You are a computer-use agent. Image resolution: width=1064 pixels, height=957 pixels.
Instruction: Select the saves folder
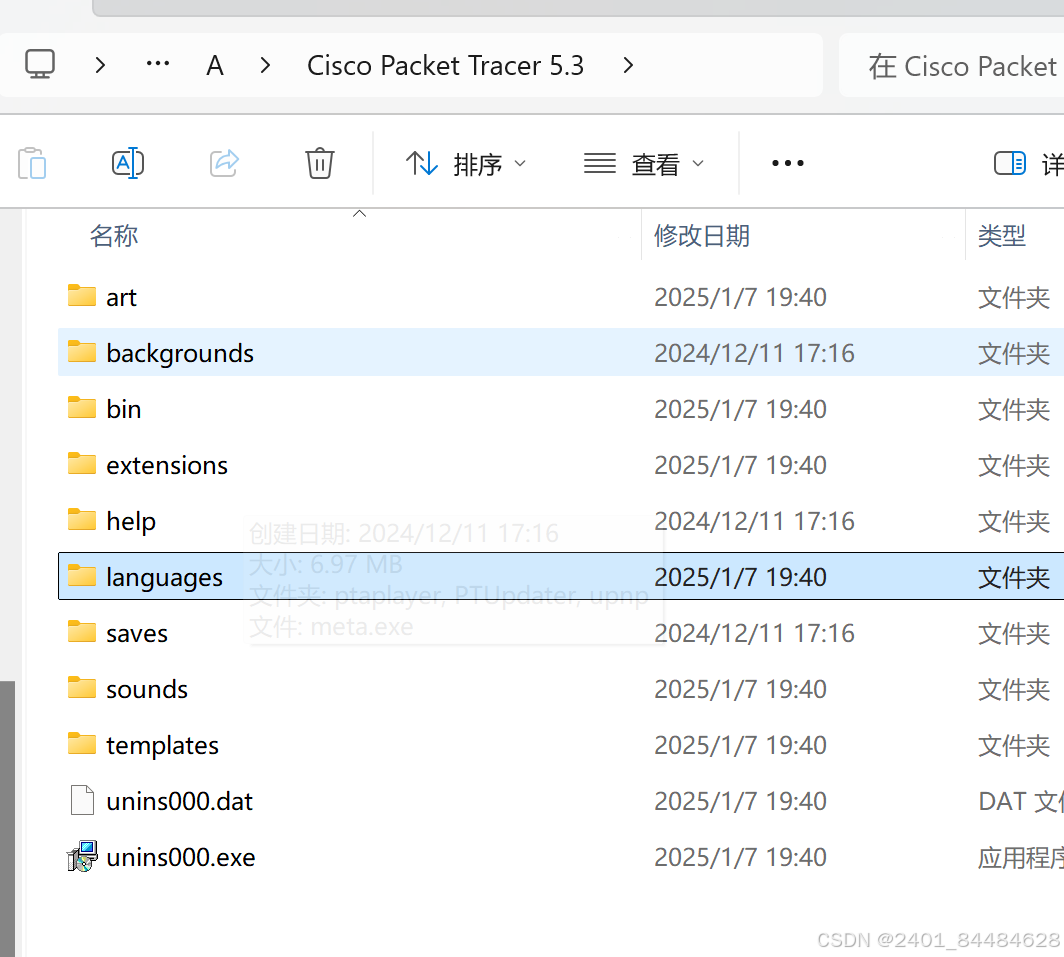click(560, 633)
